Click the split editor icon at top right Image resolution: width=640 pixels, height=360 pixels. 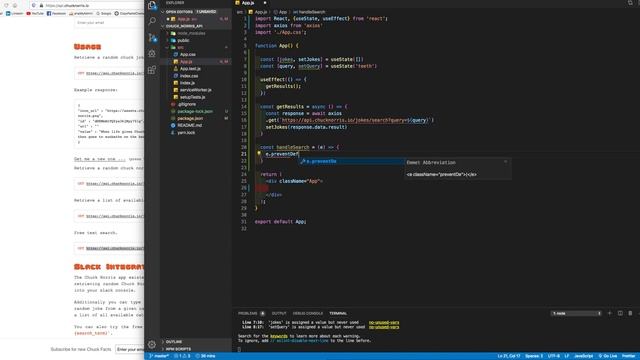pos(630,3)
